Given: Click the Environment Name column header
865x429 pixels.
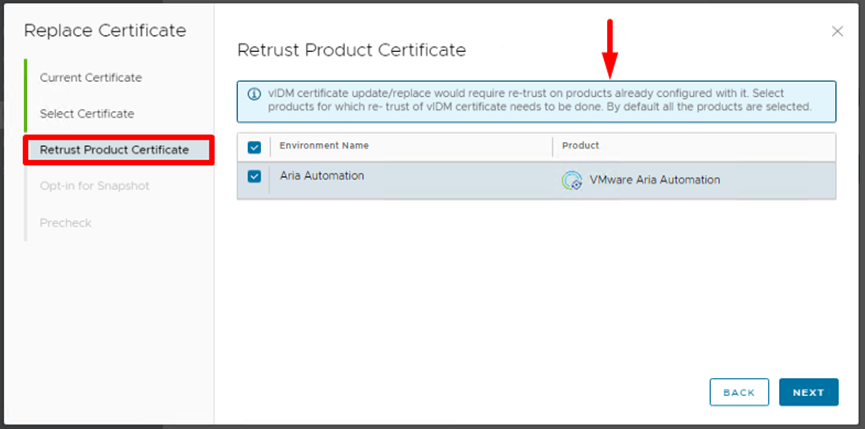Looking at the screenshot, I should coord(324,146).
